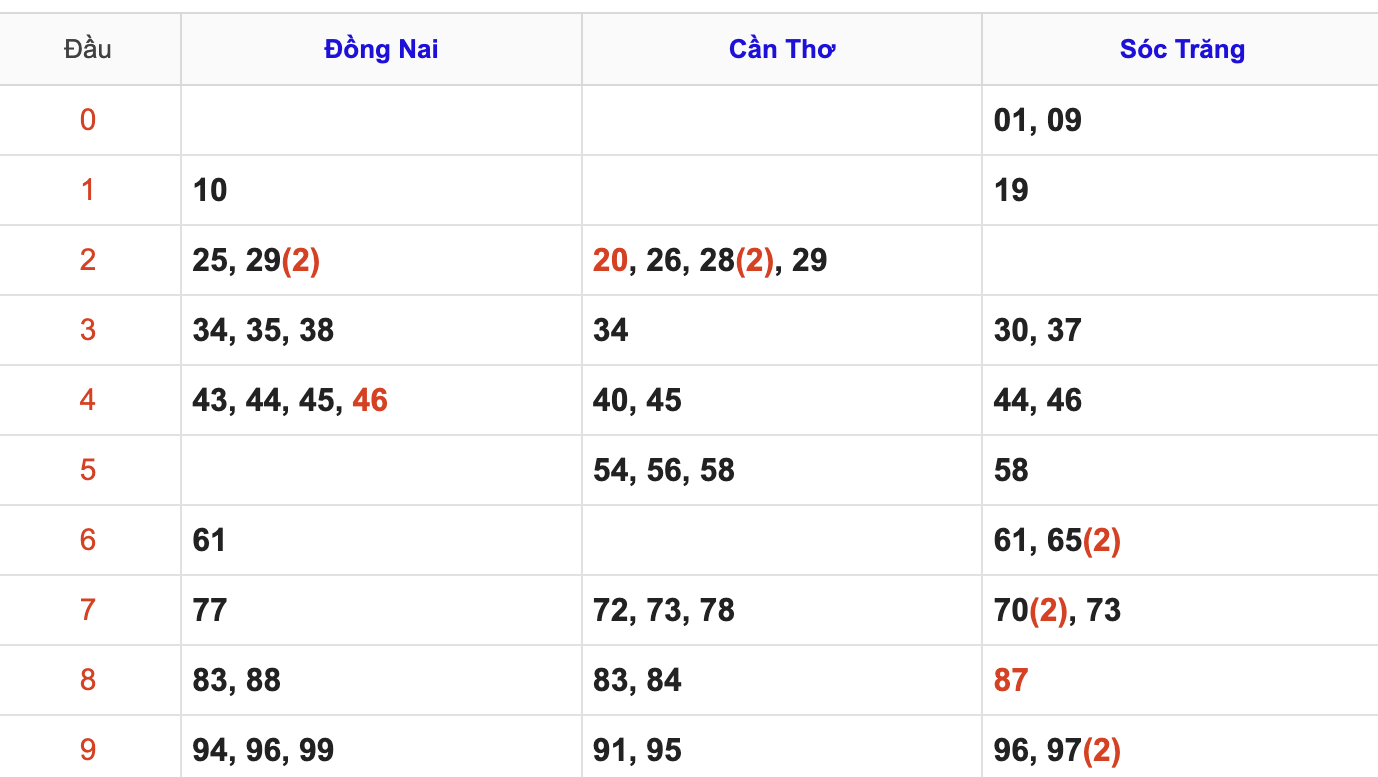The width and height of the screenshot is (1378, 777).
Task: Click row header 0 in Đầu column
Action: pos(88,120)
